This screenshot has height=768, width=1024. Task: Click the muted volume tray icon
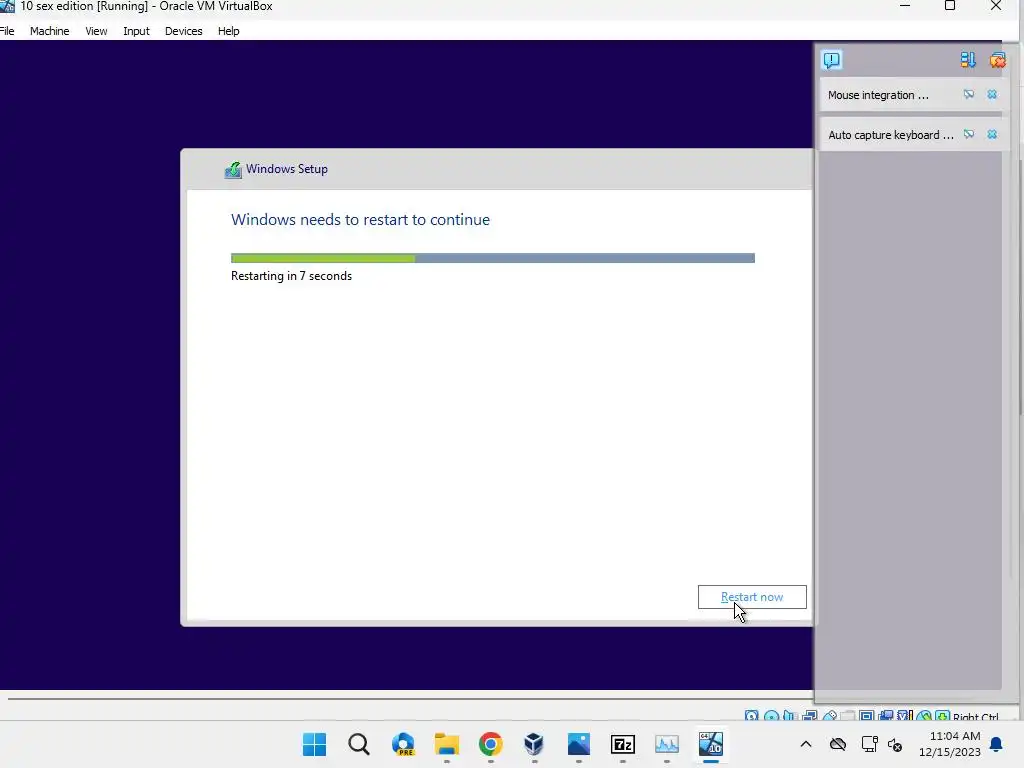coord(895,744)
